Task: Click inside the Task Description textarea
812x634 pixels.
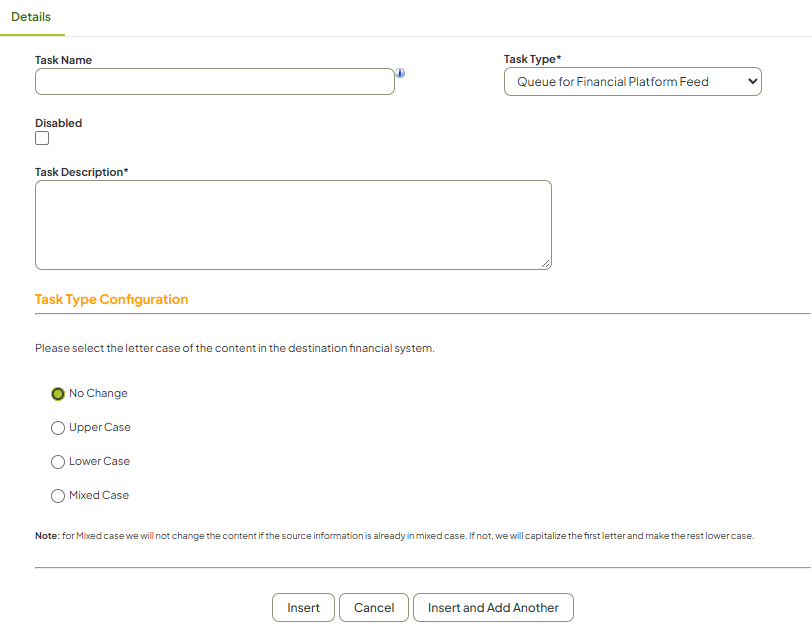Action: (x=293, y=225)
